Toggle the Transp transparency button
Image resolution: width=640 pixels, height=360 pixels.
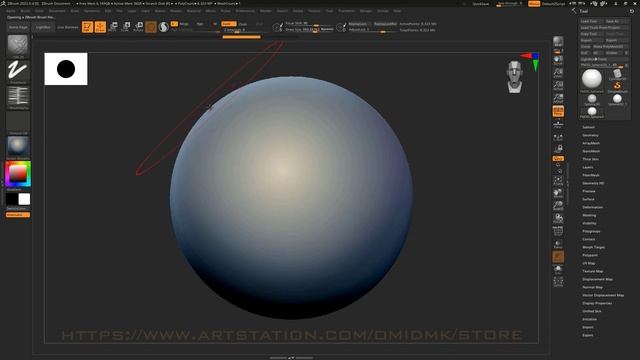pos(558,244)
